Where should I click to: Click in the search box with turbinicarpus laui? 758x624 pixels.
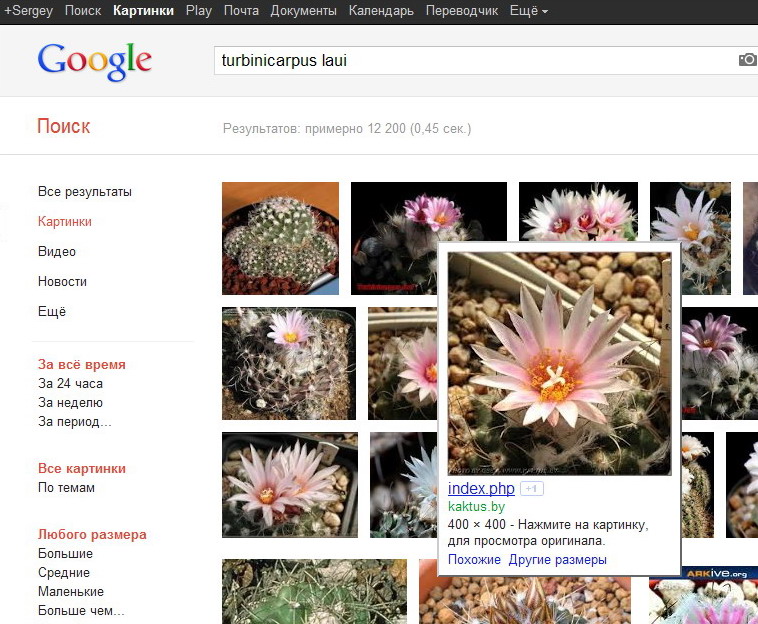(470, 60)
